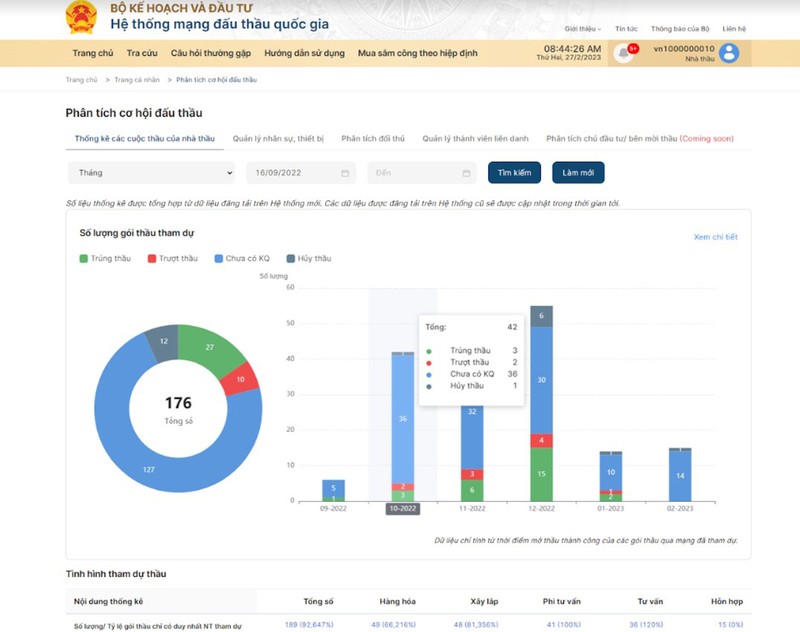Toggle 'Hủy thầu' legend series

click(x=309, y=258)
